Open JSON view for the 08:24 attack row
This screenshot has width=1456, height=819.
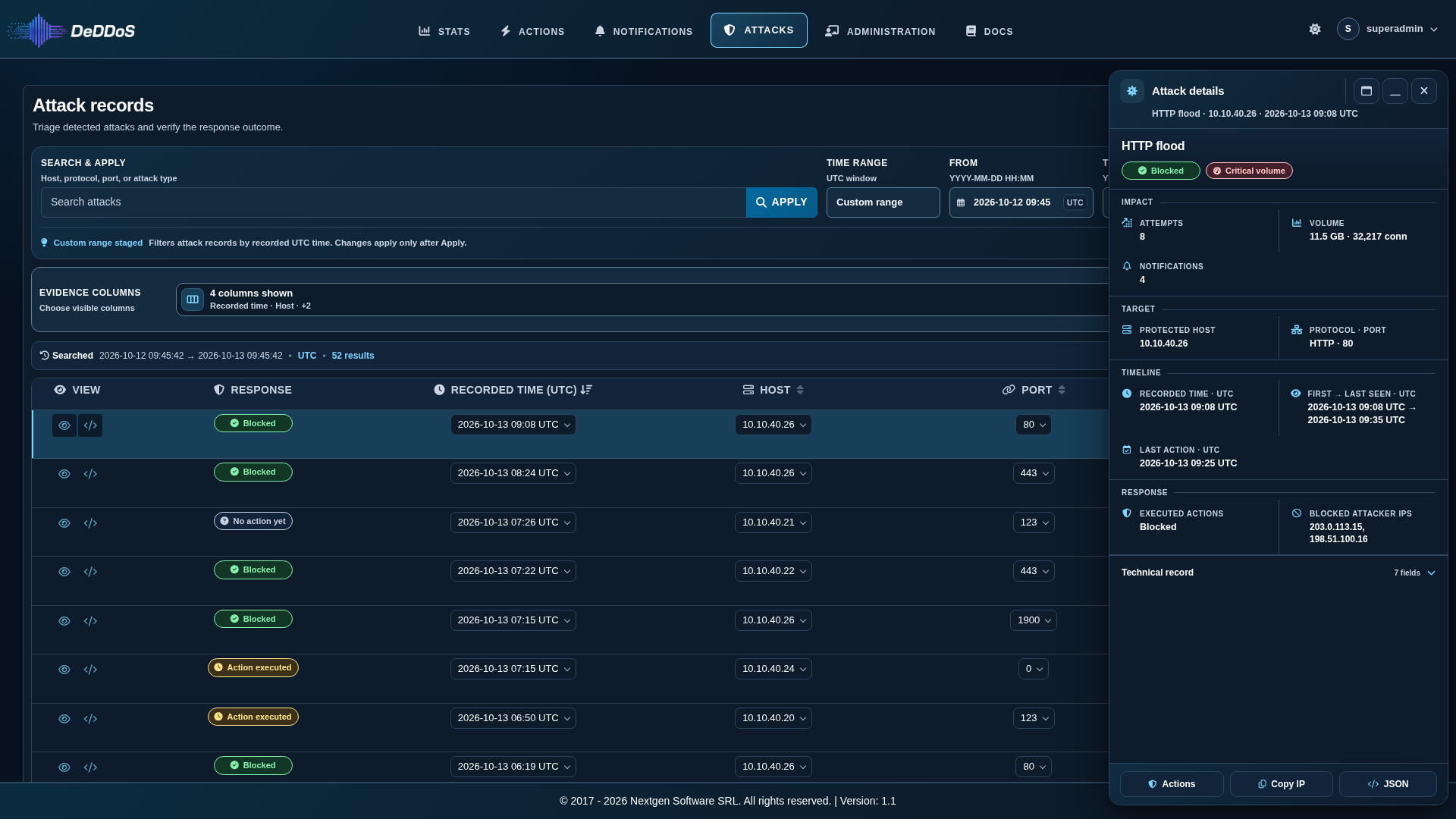tap(90, 474)
